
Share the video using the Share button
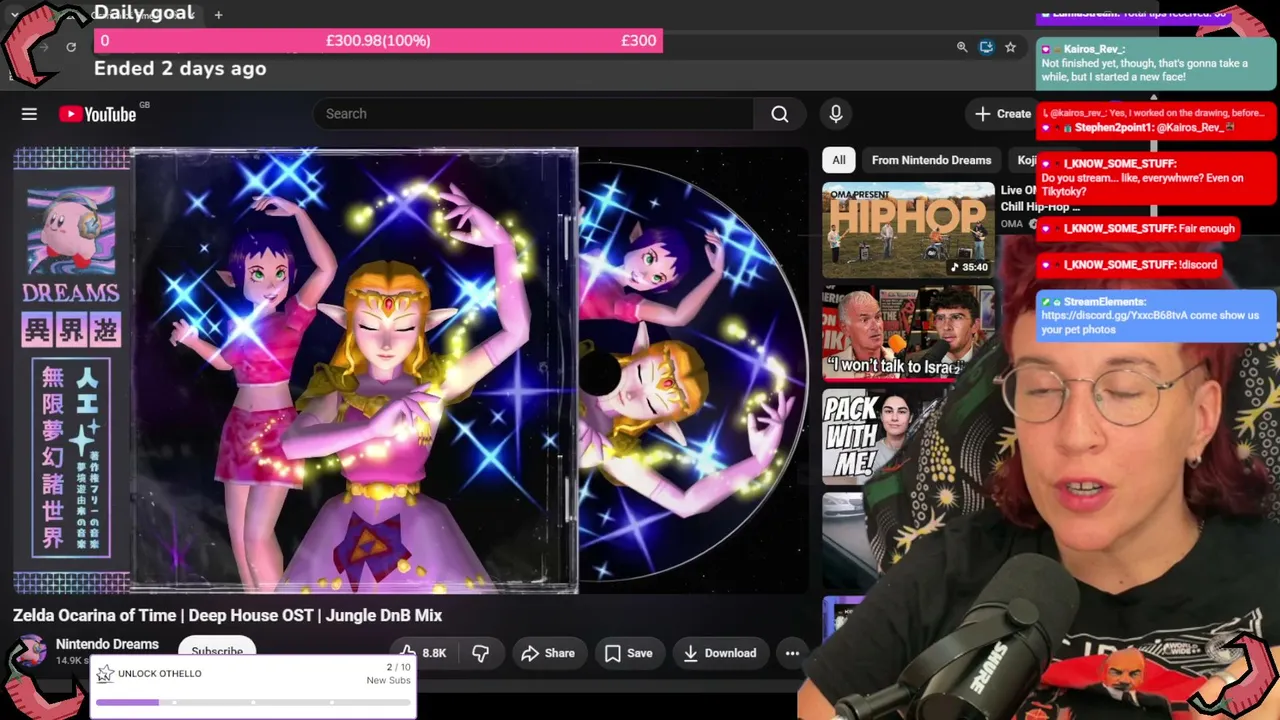tap(548, 653)
